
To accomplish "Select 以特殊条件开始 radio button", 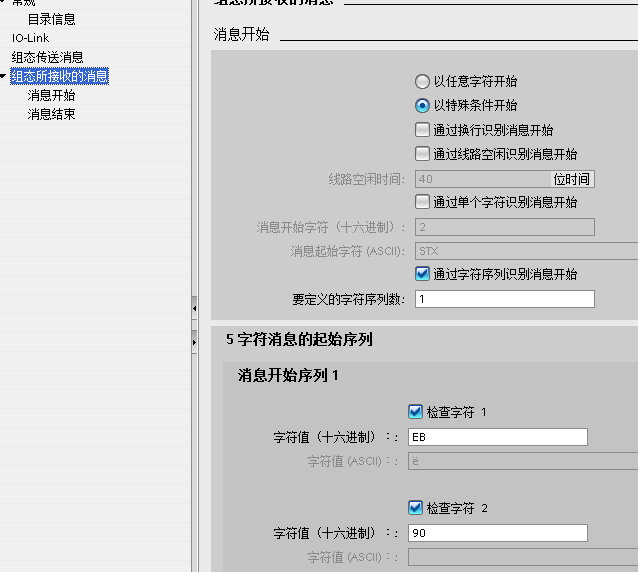I will 422,105.
